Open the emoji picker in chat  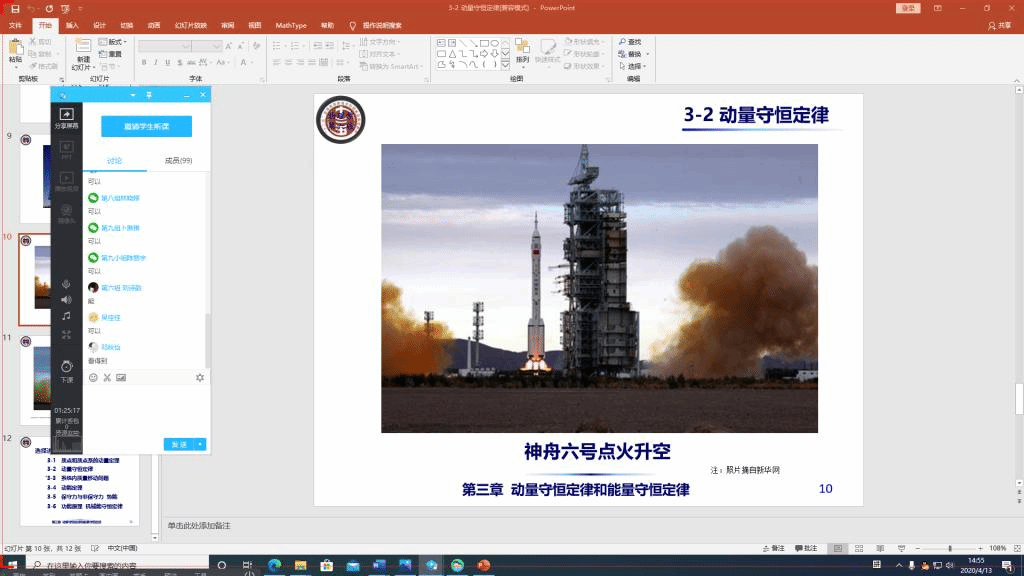(x=94, y=377)
